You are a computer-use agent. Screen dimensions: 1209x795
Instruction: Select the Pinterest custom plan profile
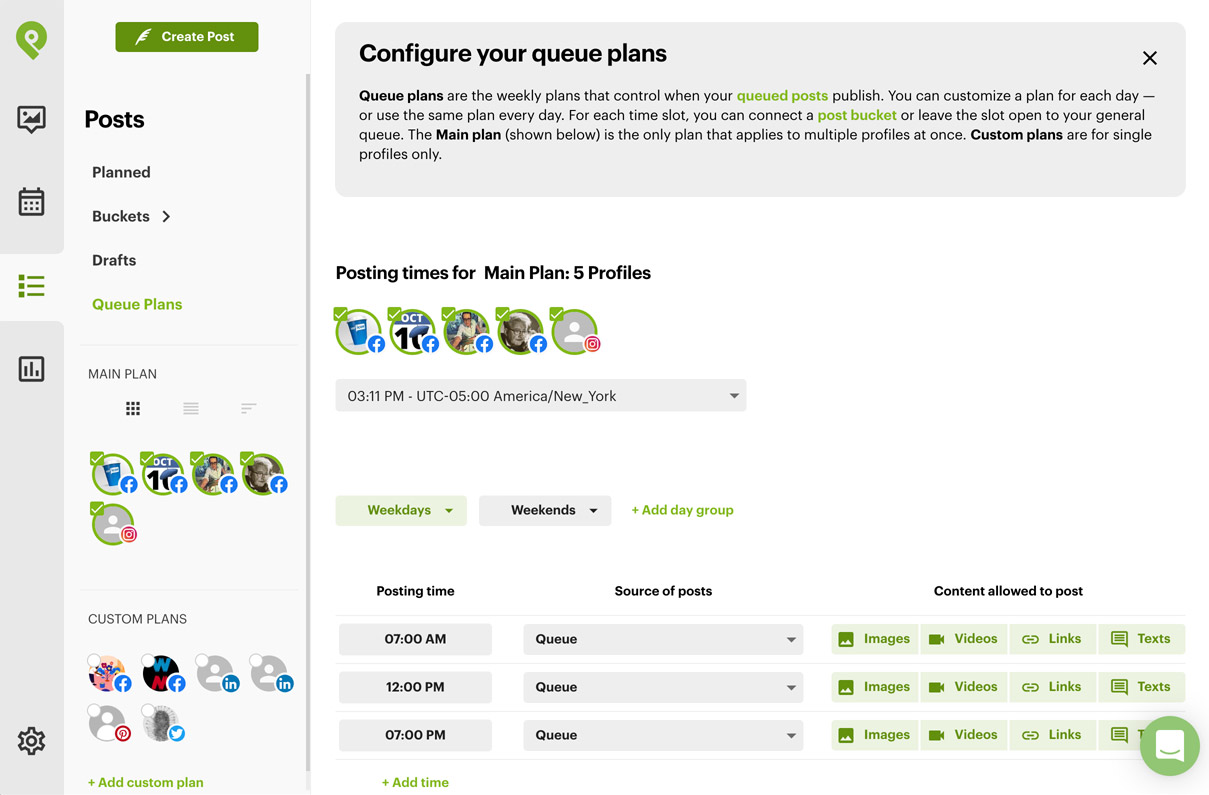pos(108,722)
